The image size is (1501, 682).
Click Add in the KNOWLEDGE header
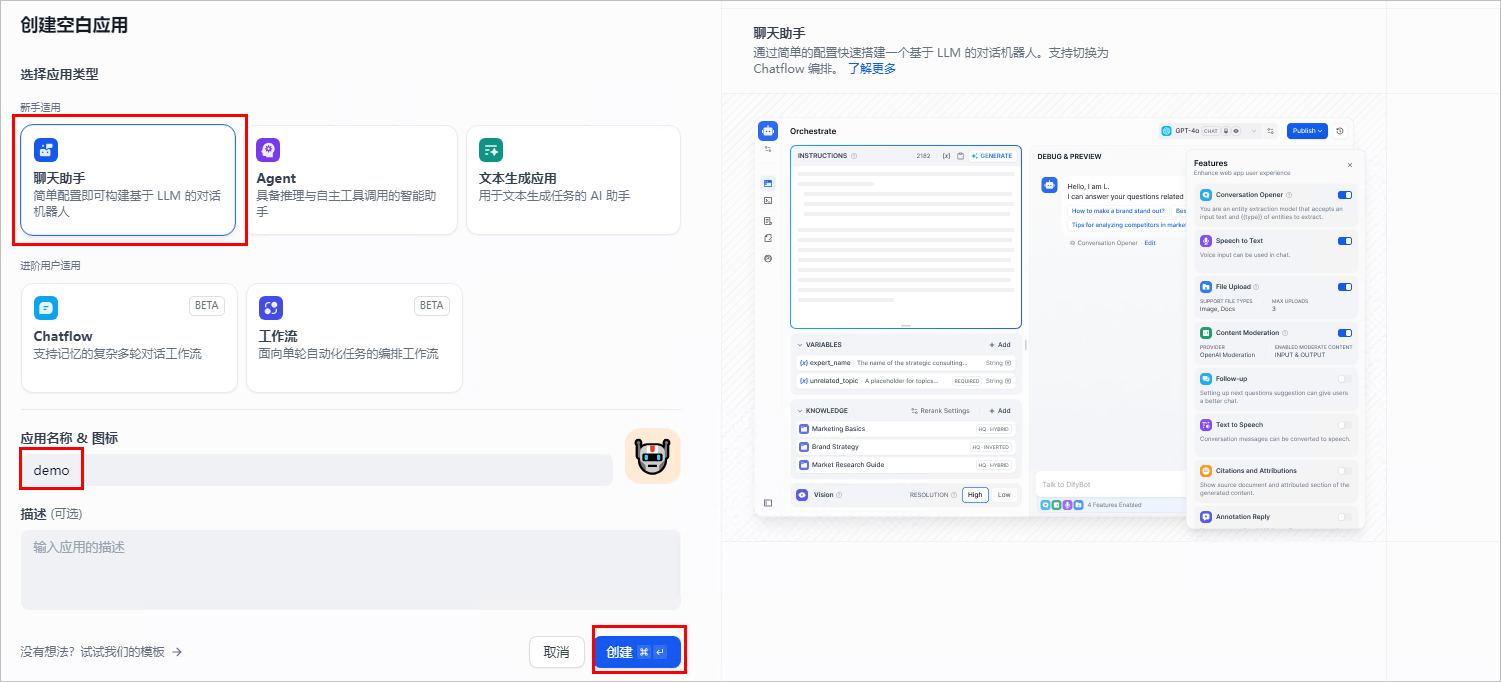[1000, 411]
